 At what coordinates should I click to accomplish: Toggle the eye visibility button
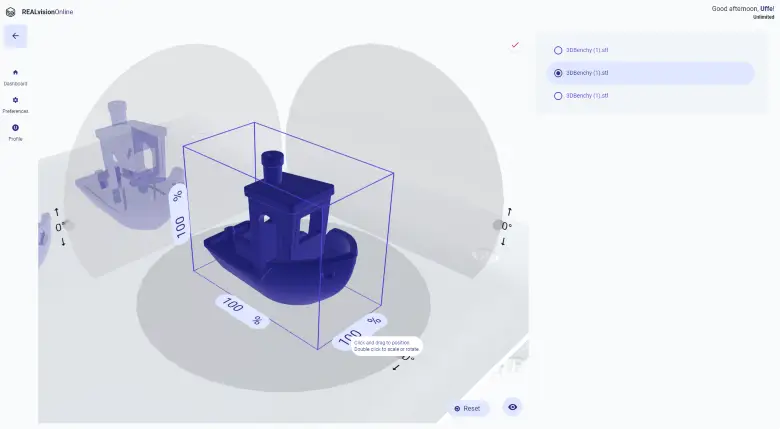[512, 407]
